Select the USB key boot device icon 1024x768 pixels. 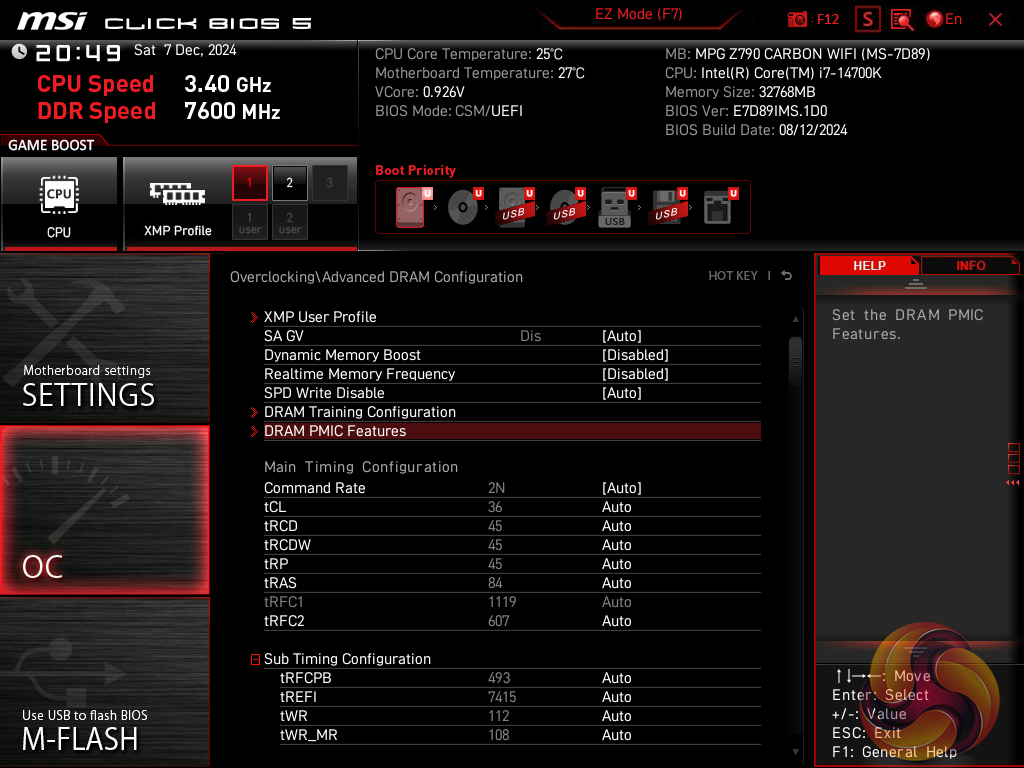pos(615,208)
